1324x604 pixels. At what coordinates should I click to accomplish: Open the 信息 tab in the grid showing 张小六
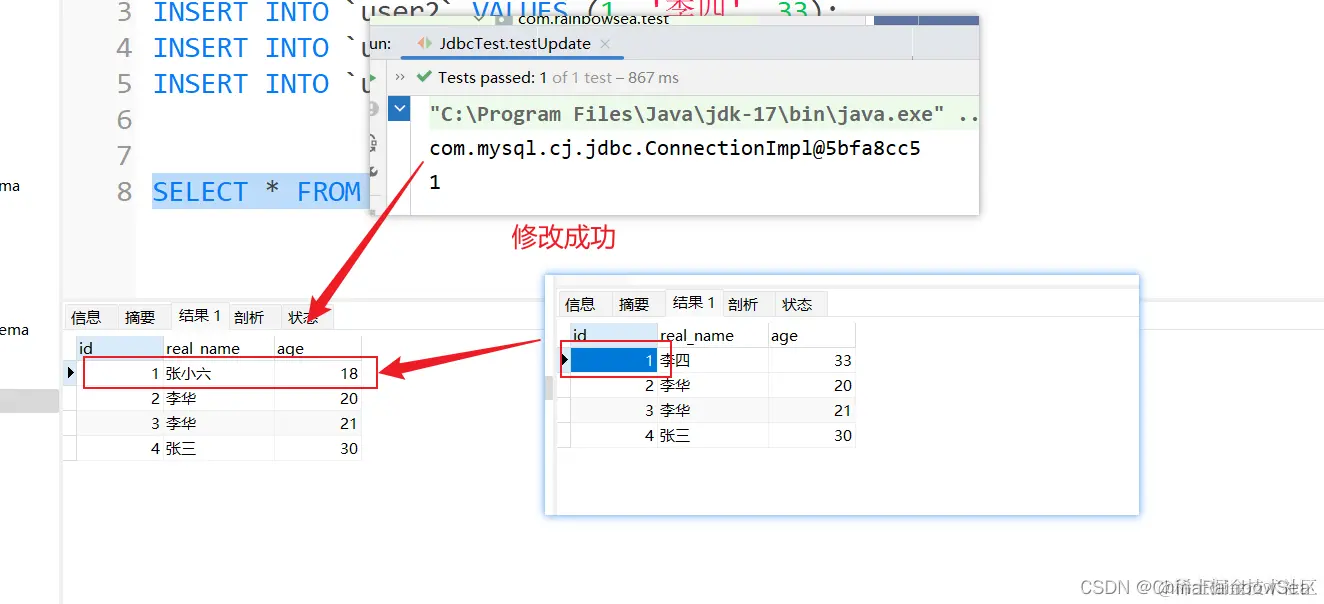tap(86, 317)
